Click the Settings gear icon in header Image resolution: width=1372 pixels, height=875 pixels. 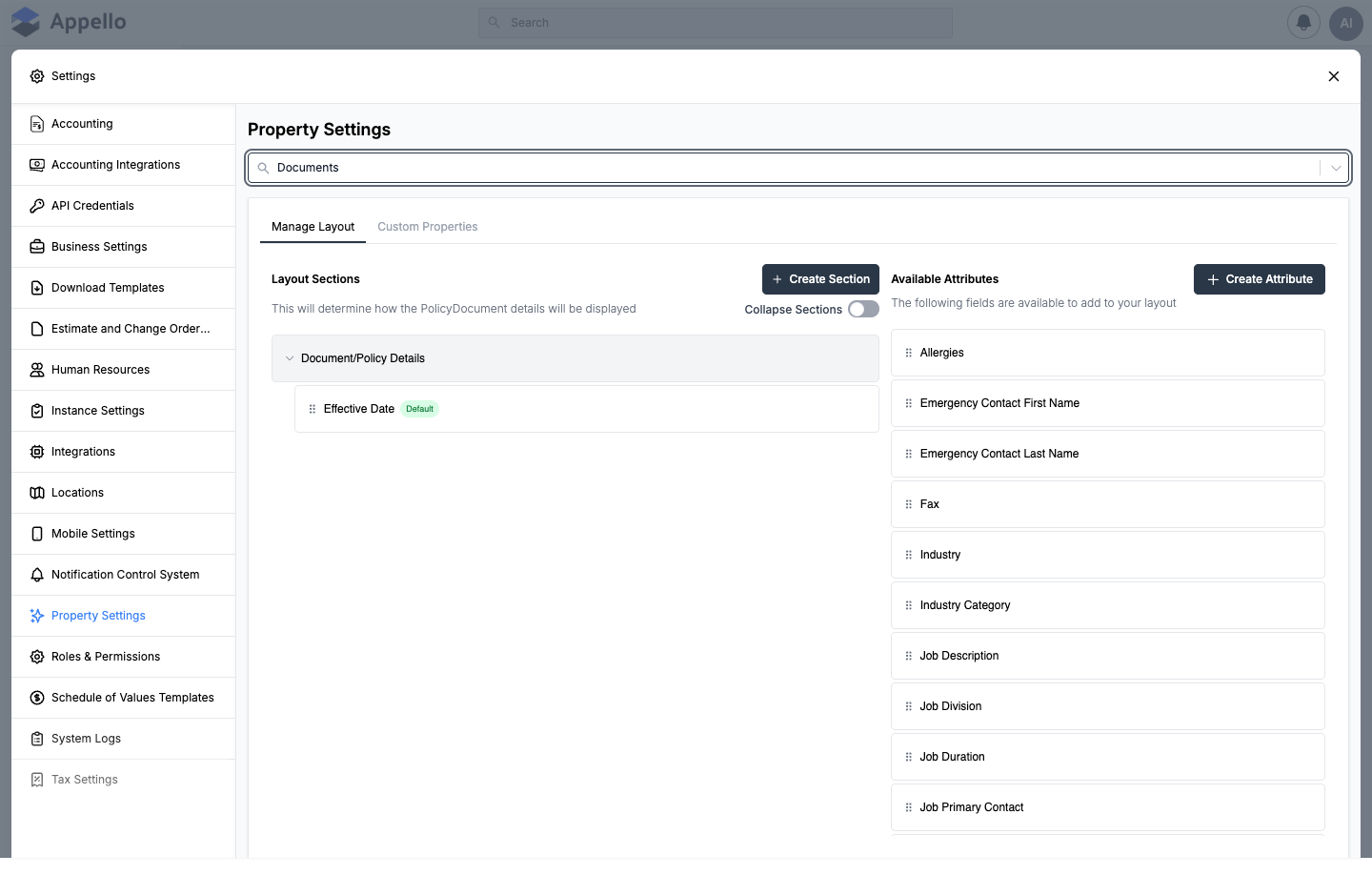coord(37,76)
